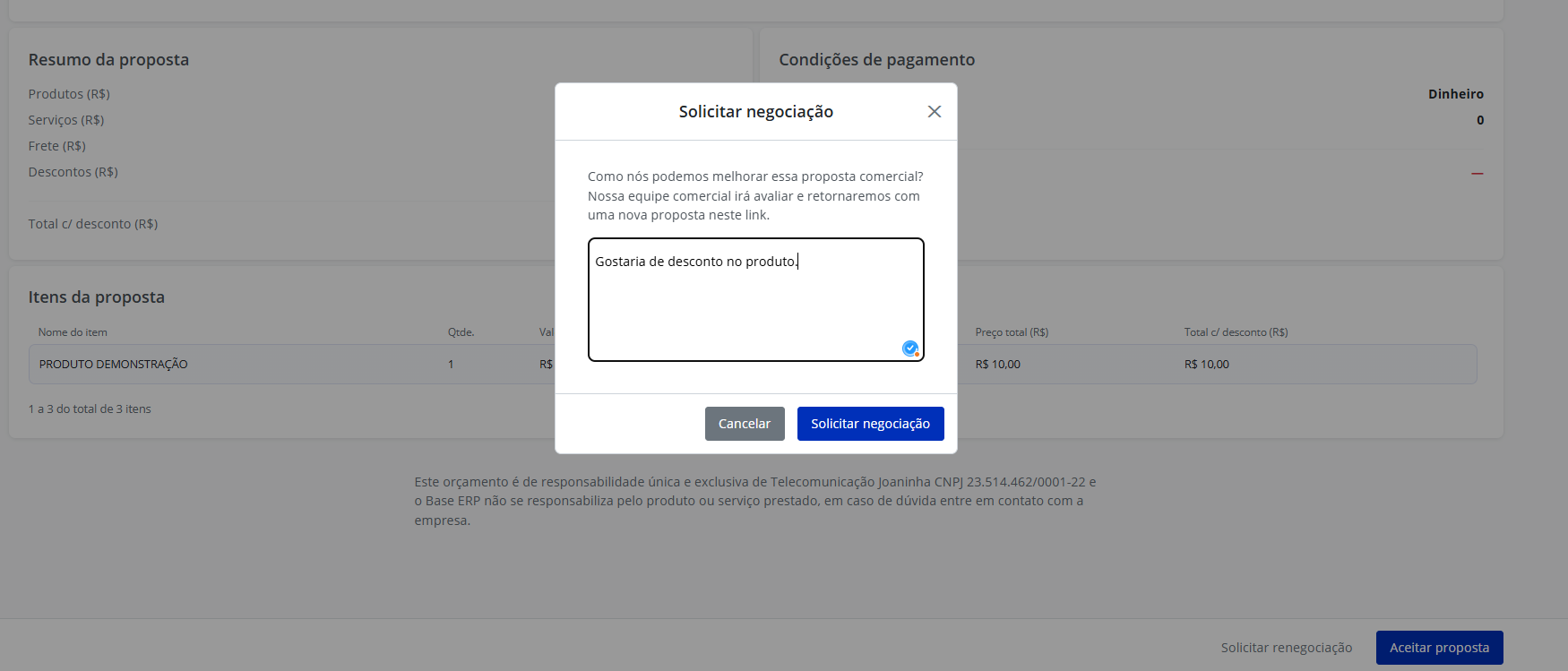Screen dimensions: 1568x671
Task: Click the Cancelar button
Action: point(745,424)
